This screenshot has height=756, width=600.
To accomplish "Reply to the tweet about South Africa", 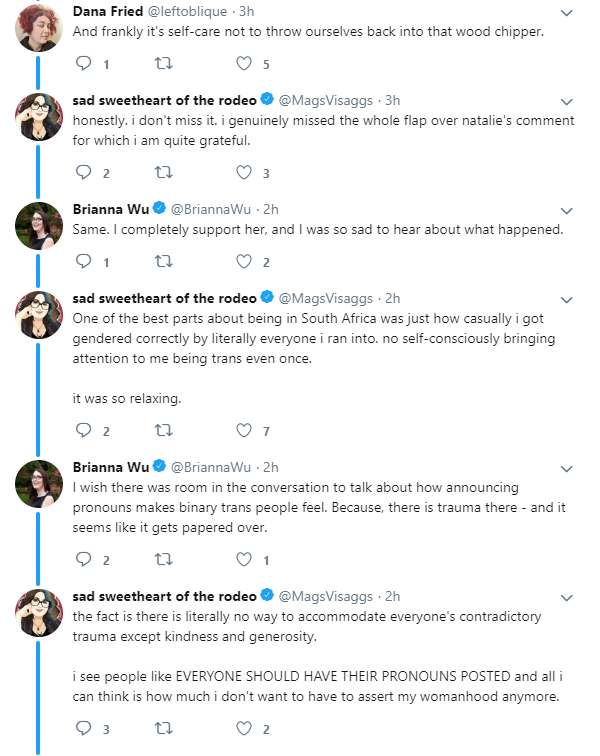I will click(x=84, y=430).
